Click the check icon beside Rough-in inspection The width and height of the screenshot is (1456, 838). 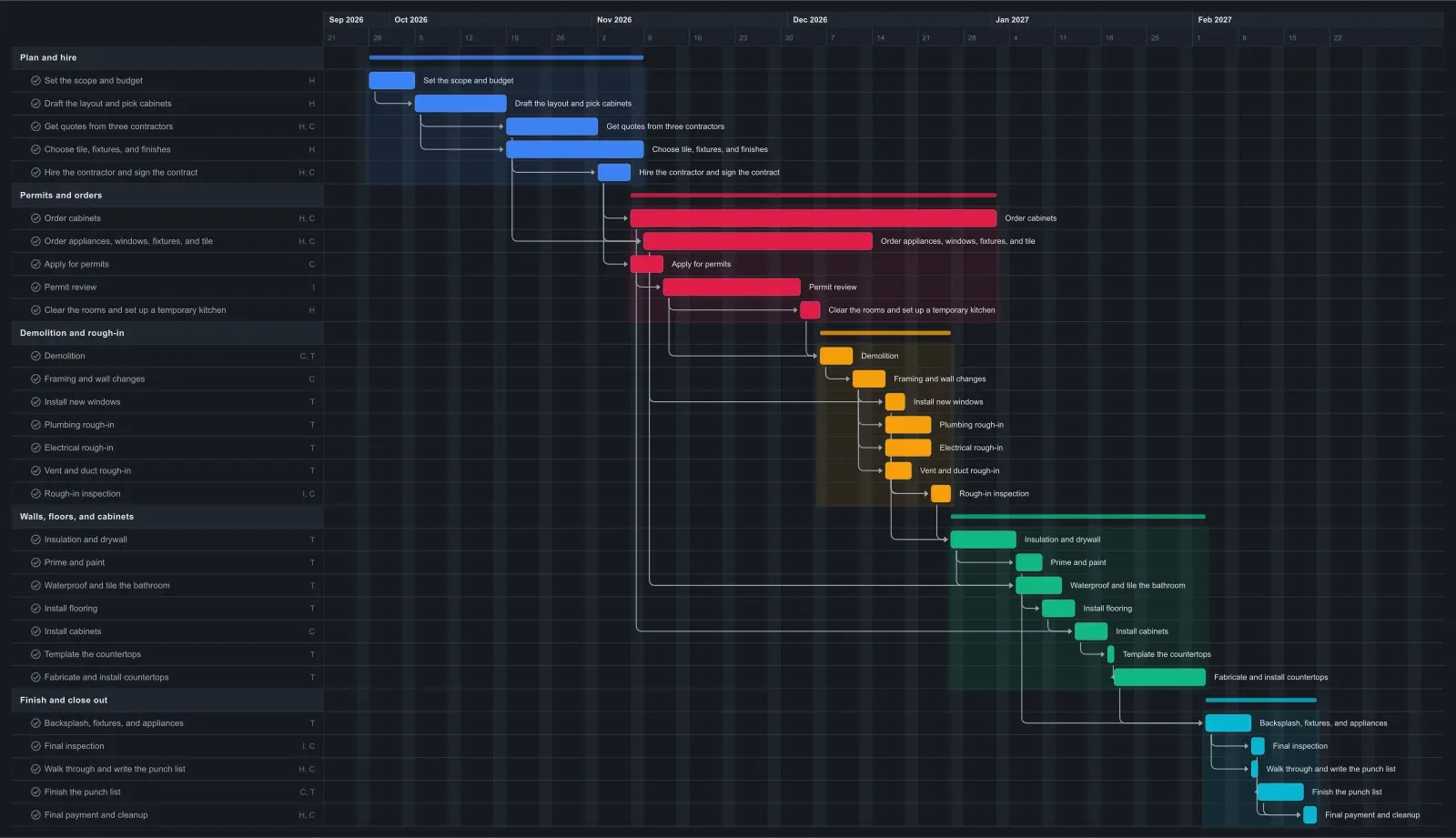coord(35,493)
